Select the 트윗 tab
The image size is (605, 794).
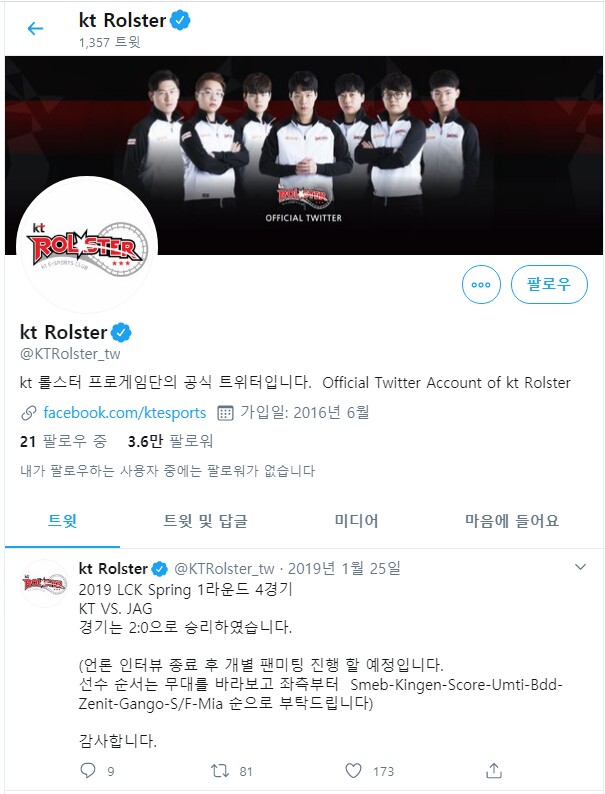(62, 521)
